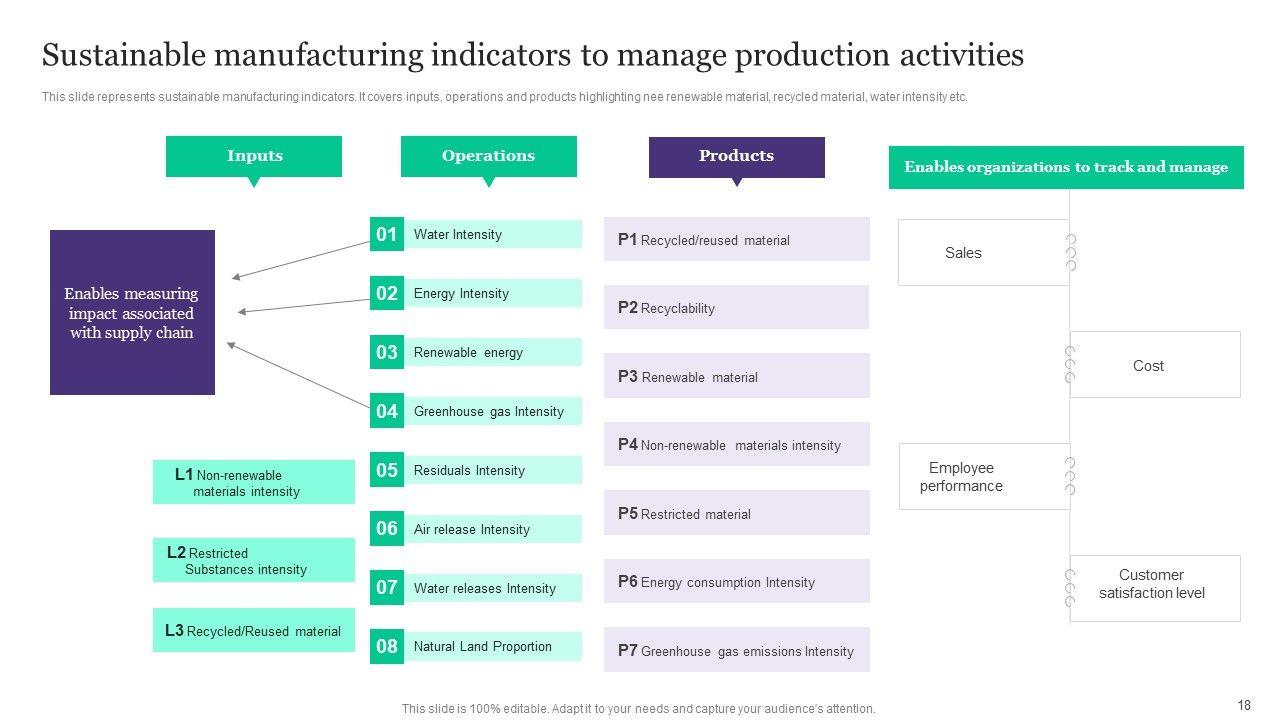The height and width of the screenshot is (720, 1280).
Task: Select the 08 Natural Land number badge
Action: 387,646
